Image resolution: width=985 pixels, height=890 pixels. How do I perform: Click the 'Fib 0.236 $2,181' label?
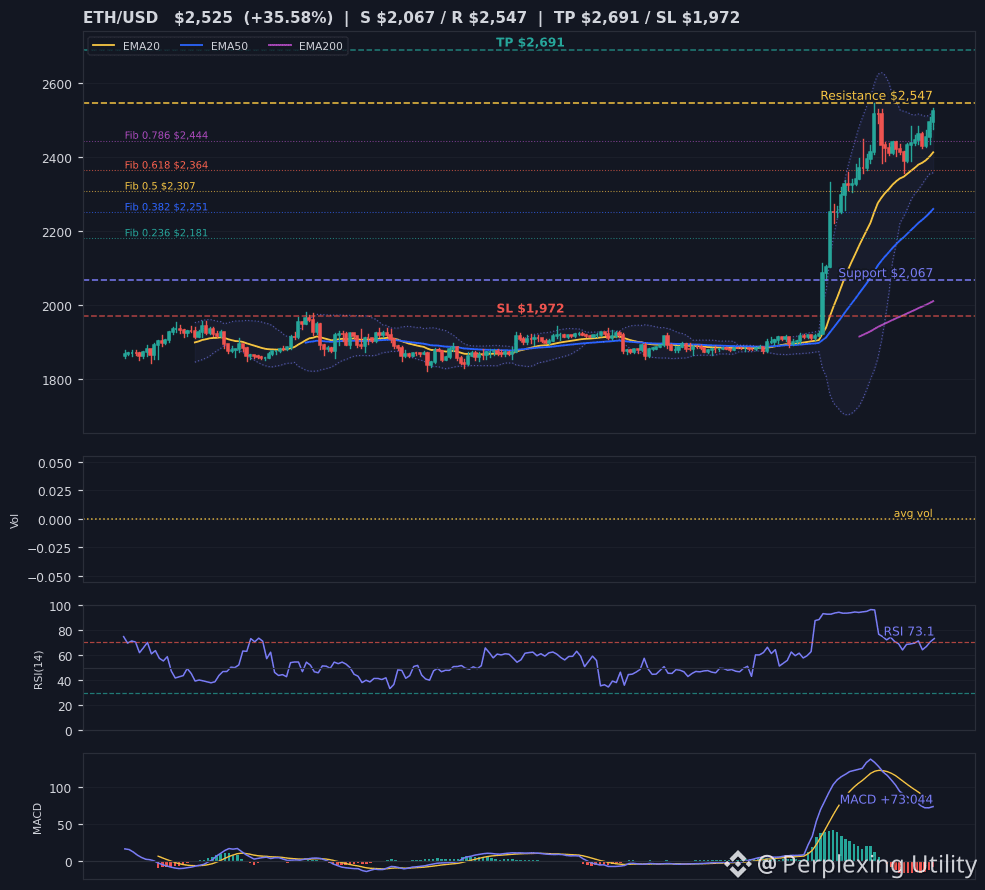[166, 232]
